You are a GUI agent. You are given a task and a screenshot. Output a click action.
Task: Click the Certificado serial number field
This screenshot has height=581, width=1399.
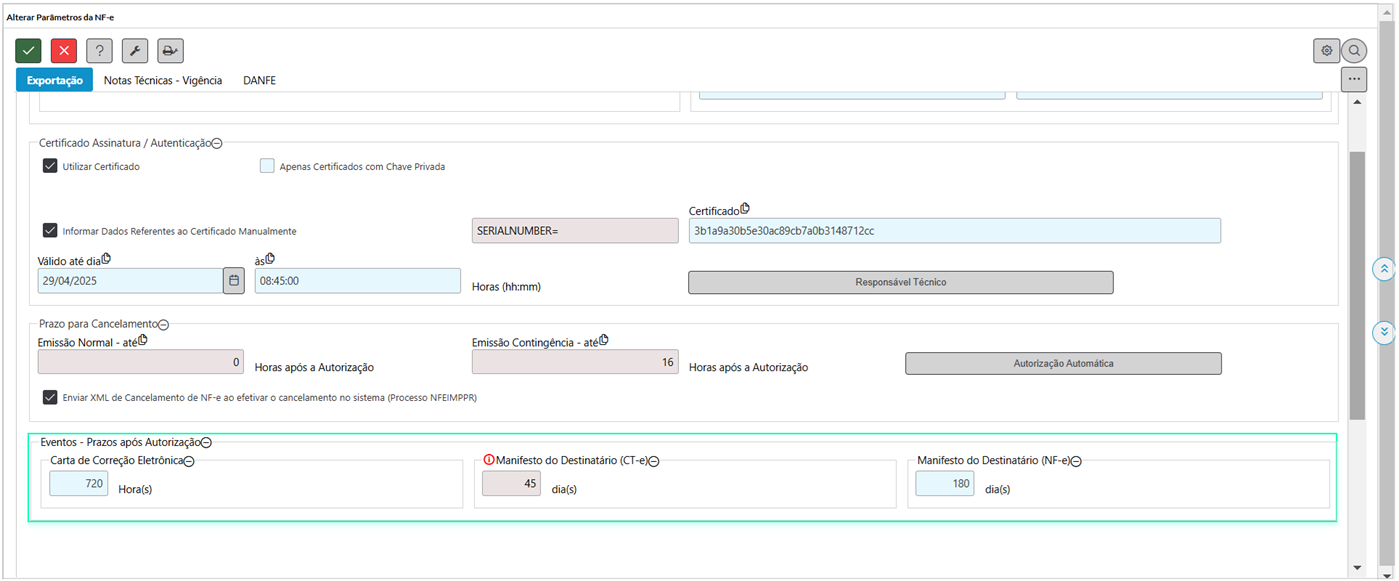[x=954, y=231]
